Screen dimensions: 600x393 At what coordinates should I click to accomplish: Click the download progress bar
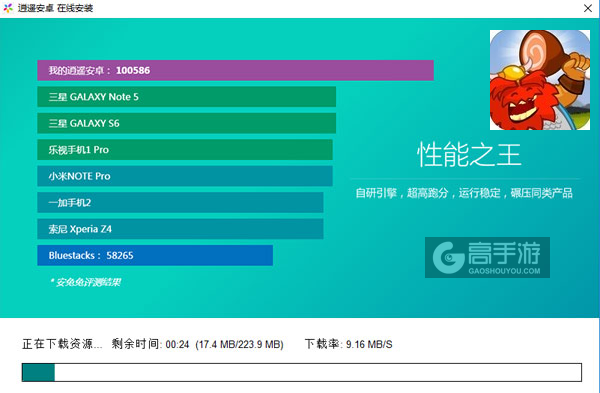302,372
